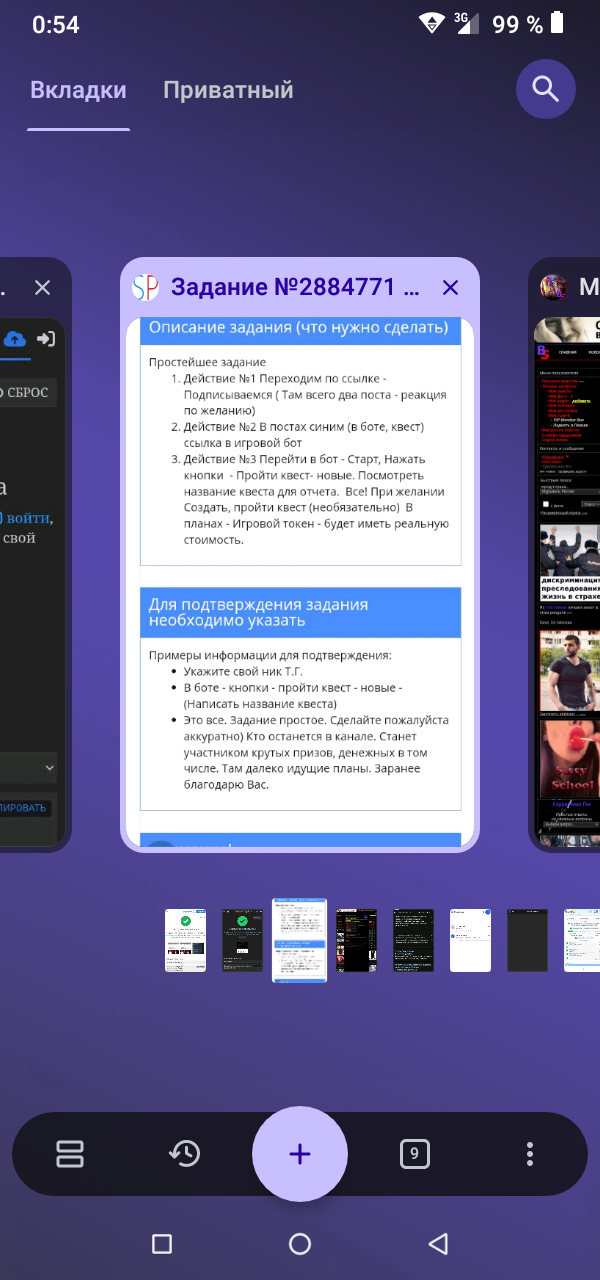This screenshot has height=1280, width=600.
Task: Click the SP favicon on task tab
Action: pos(146,288)
